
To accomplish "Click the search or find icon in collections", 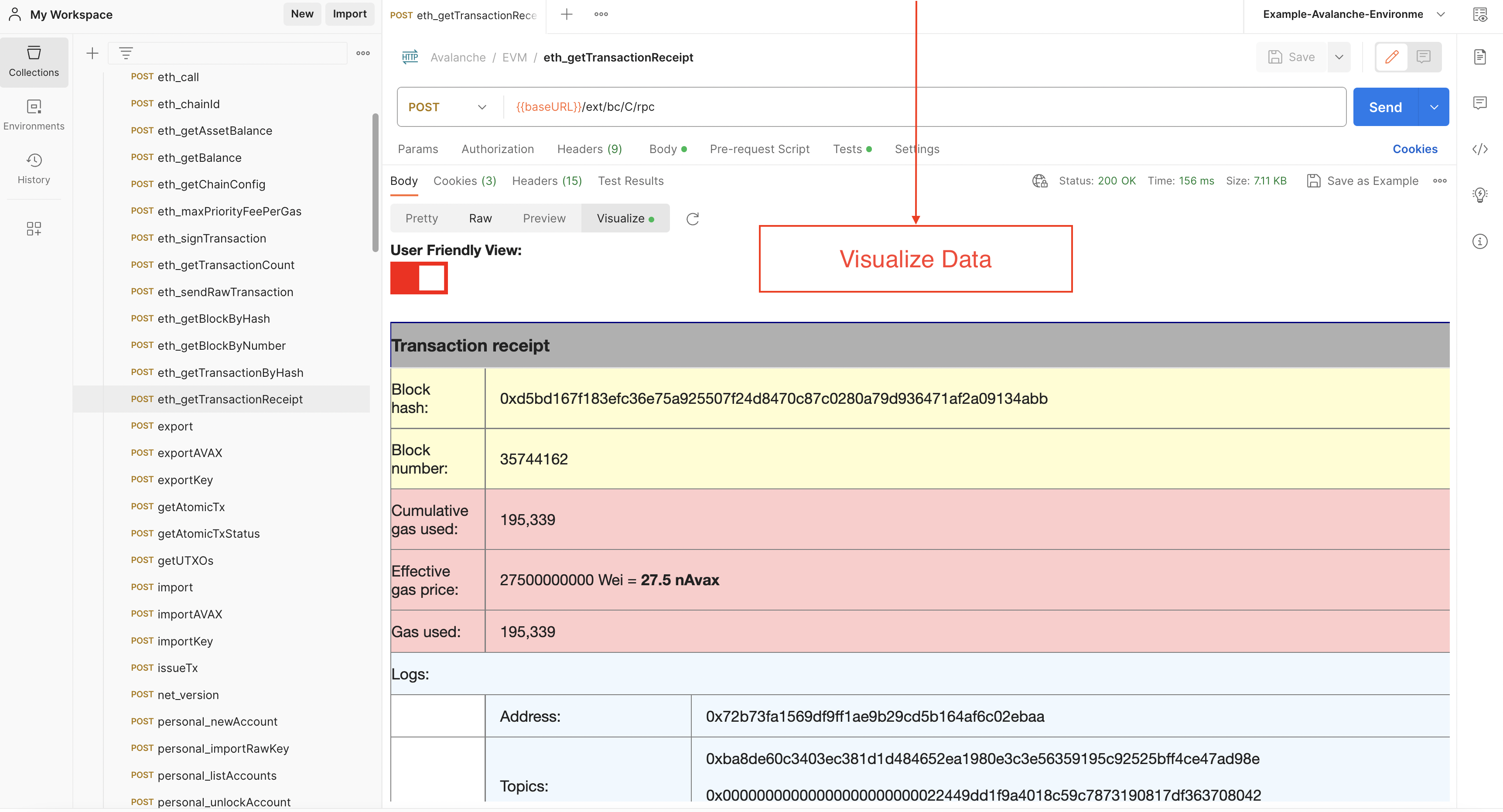I will [x=126, y=51].
